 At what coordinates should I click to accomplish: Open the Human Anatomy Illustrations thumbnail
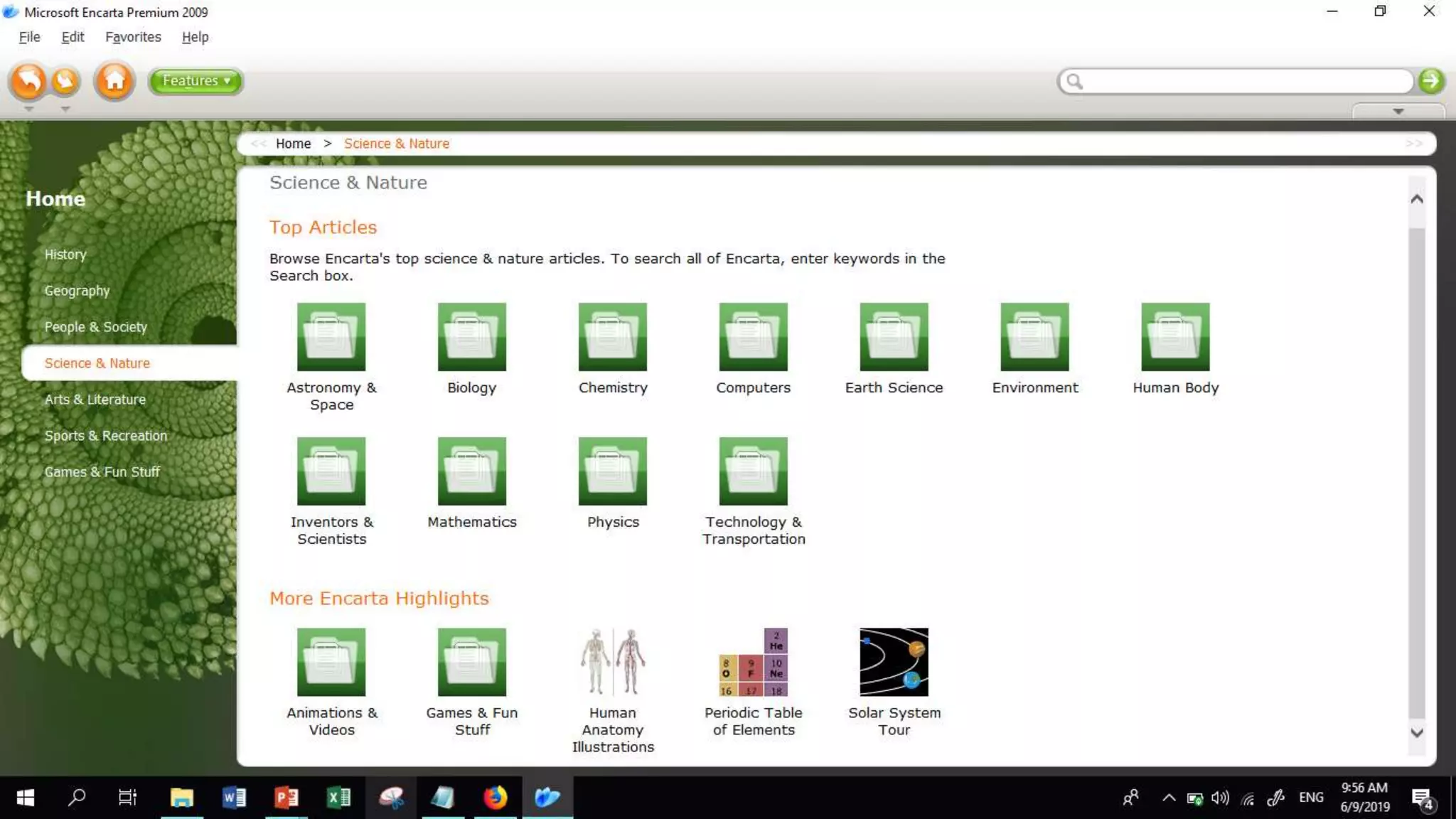pyautogui.click(x=612, y=662)
